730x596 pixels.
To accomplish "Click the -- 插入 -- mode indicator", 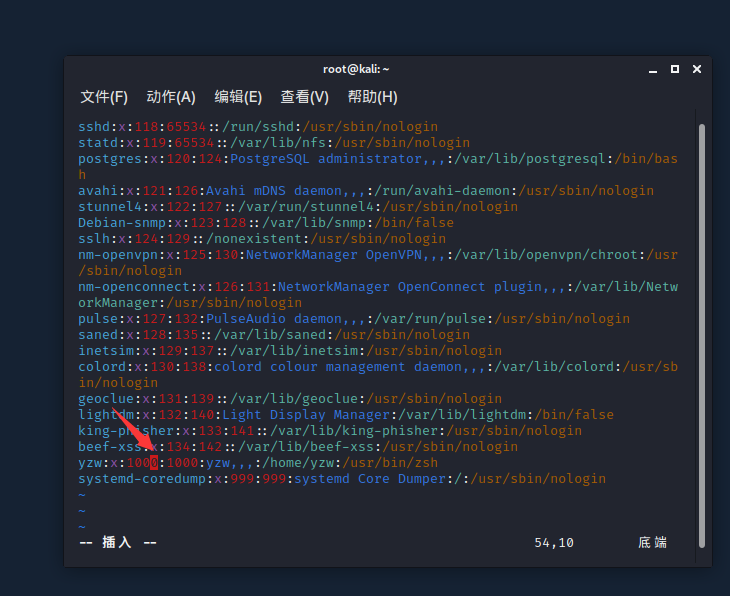I will click(117, 542).
